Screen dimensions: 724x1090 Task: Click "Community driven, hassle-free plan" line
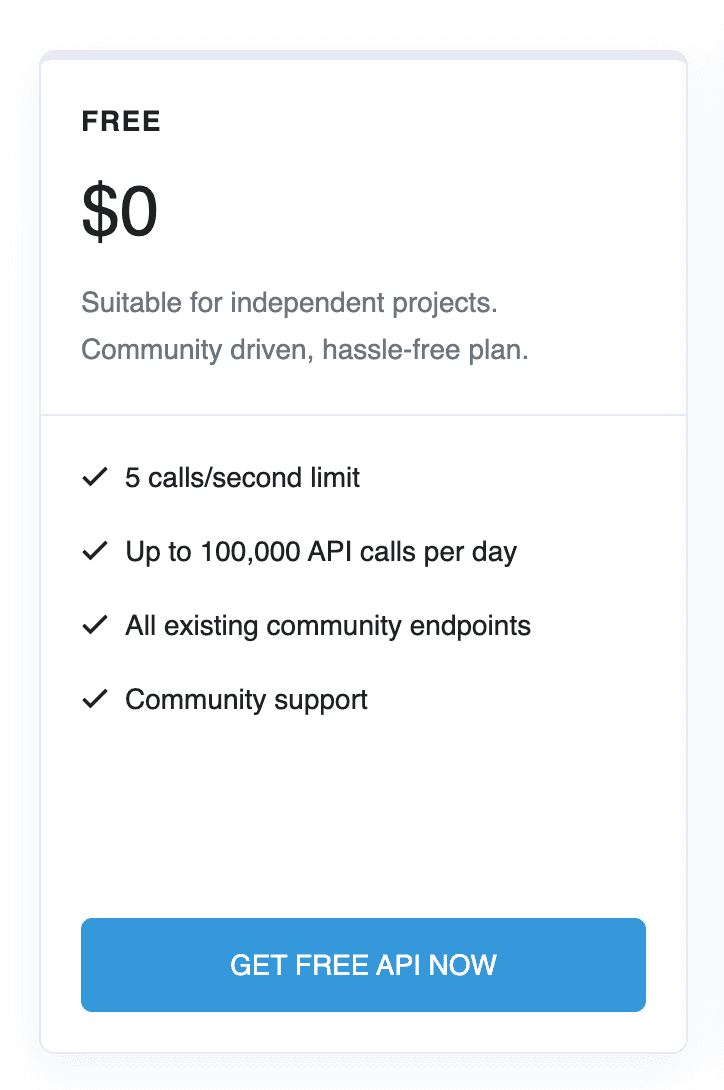pyautogui.click(x=305, y=351)
